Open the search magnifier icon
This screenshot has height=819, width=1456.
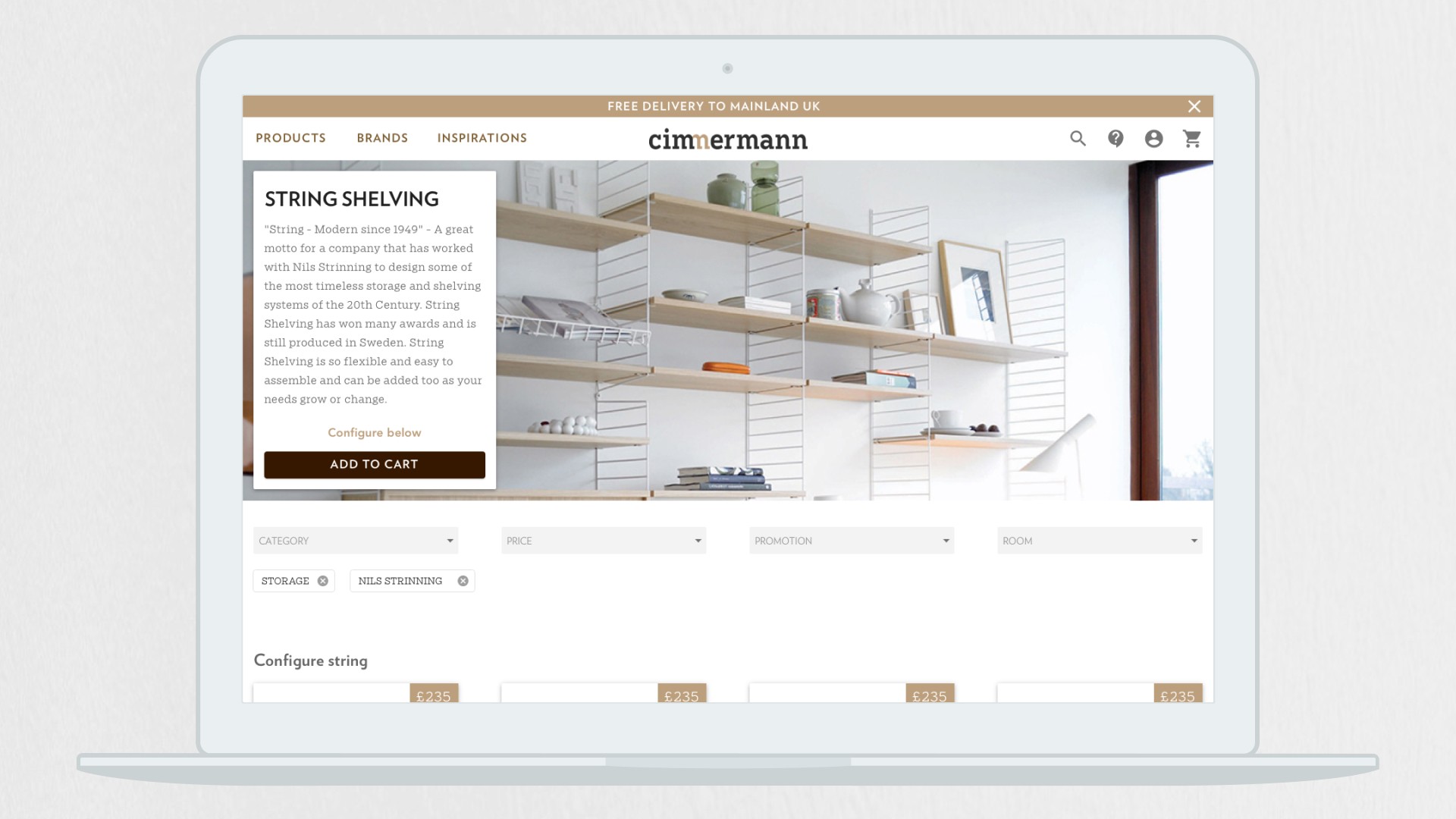point(1078,139)
